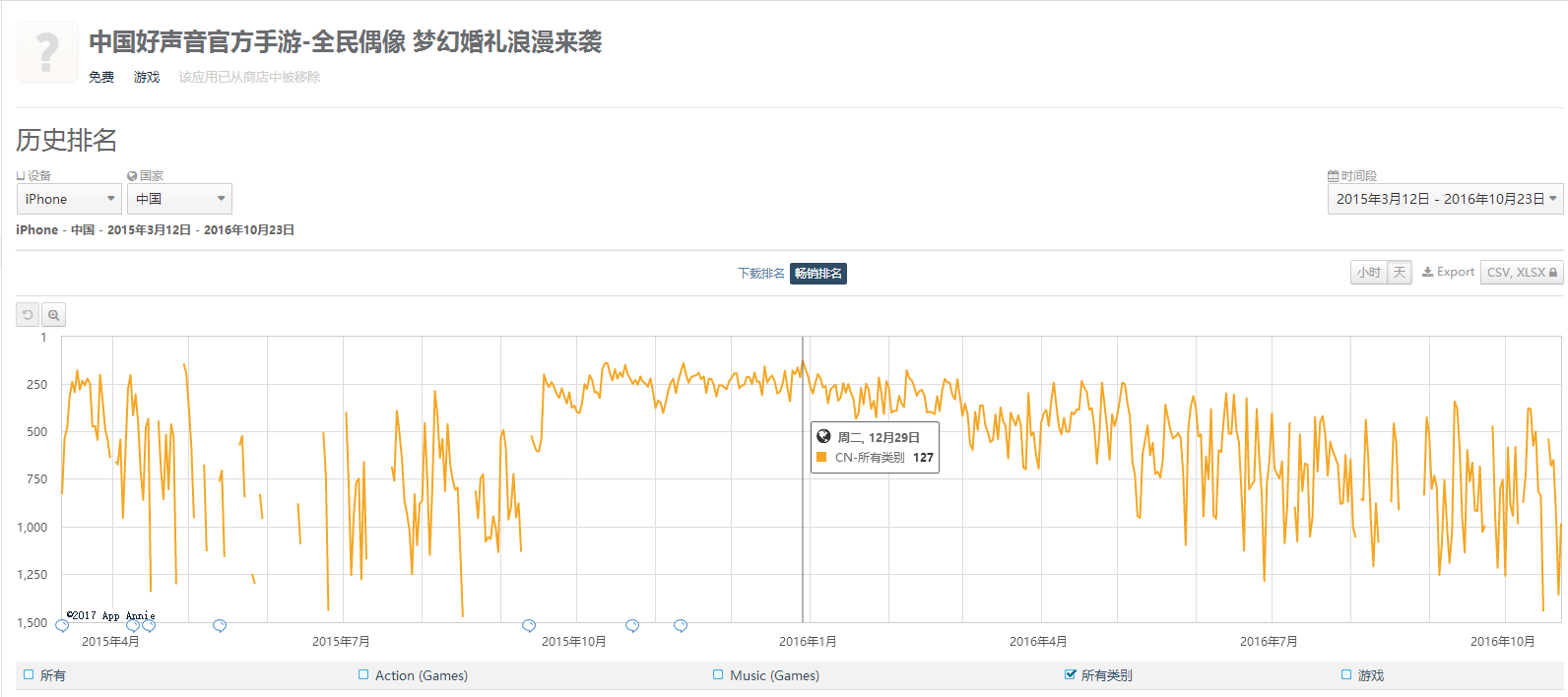
Task: Click the globe icon in tooltip
Action: pyautogui.click(x=823, y=436)
